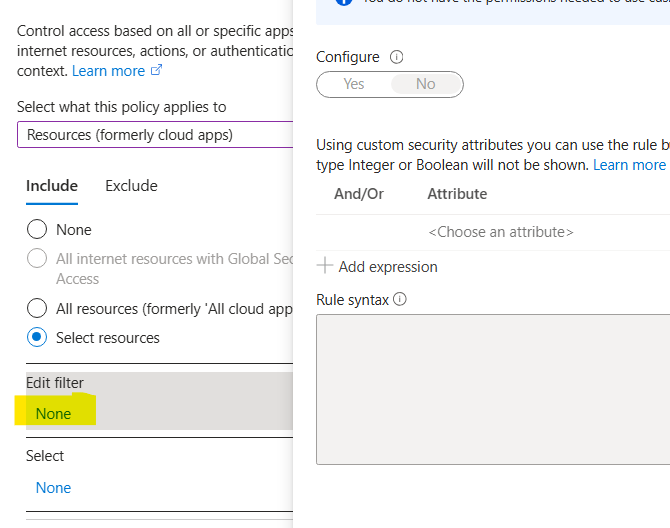The image size is (670, 528).
Task: Click Add expression
Action: pyautogui.click(x=388, y=267)
